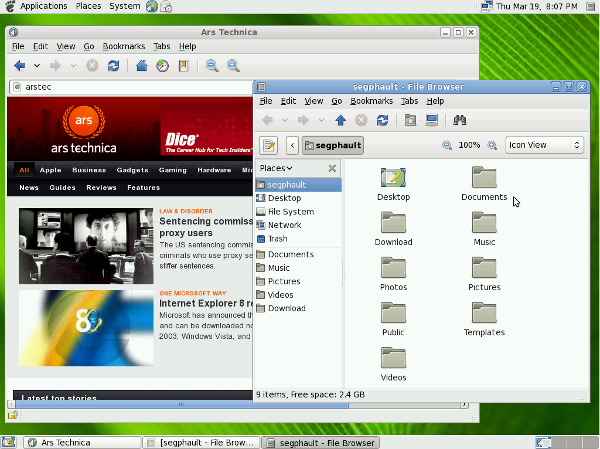Screen dimensions: 600x449
Task: Click the web browser launcher in the top panel
Action: [152, 6]
